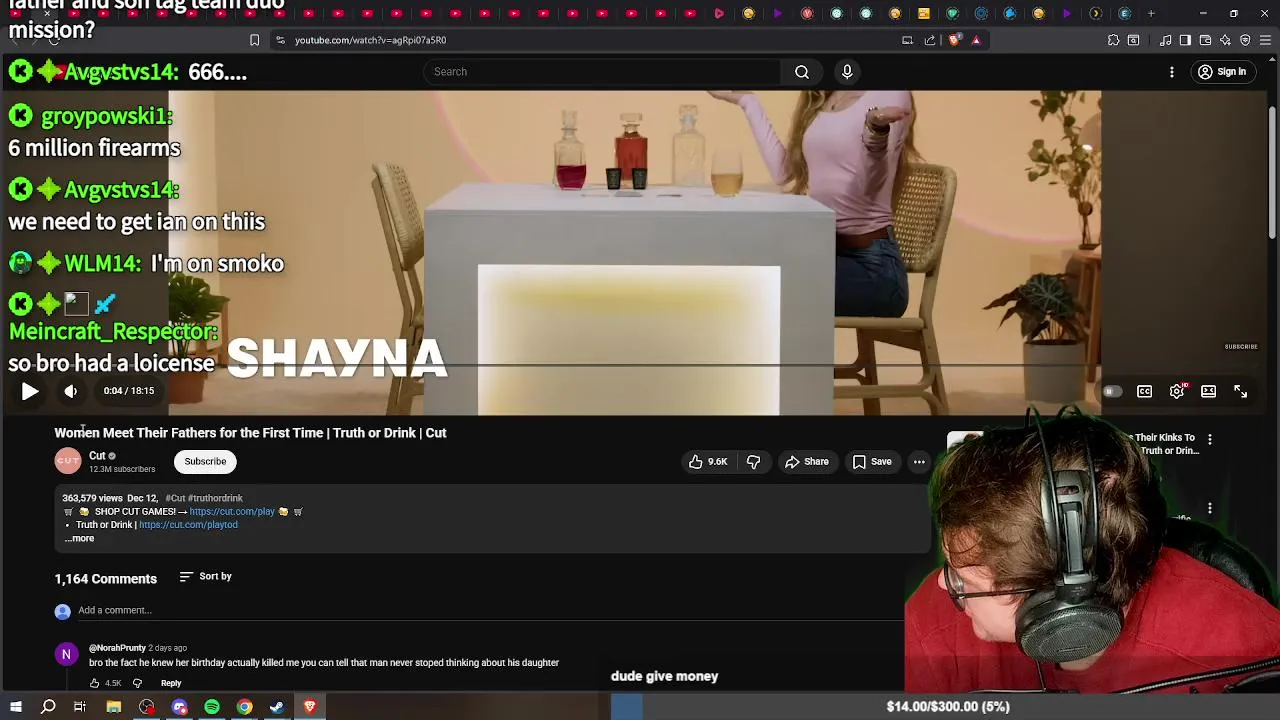Dislike NorahPrunty's comment
The image size is (1280, 720).
(x=137, y=684)
